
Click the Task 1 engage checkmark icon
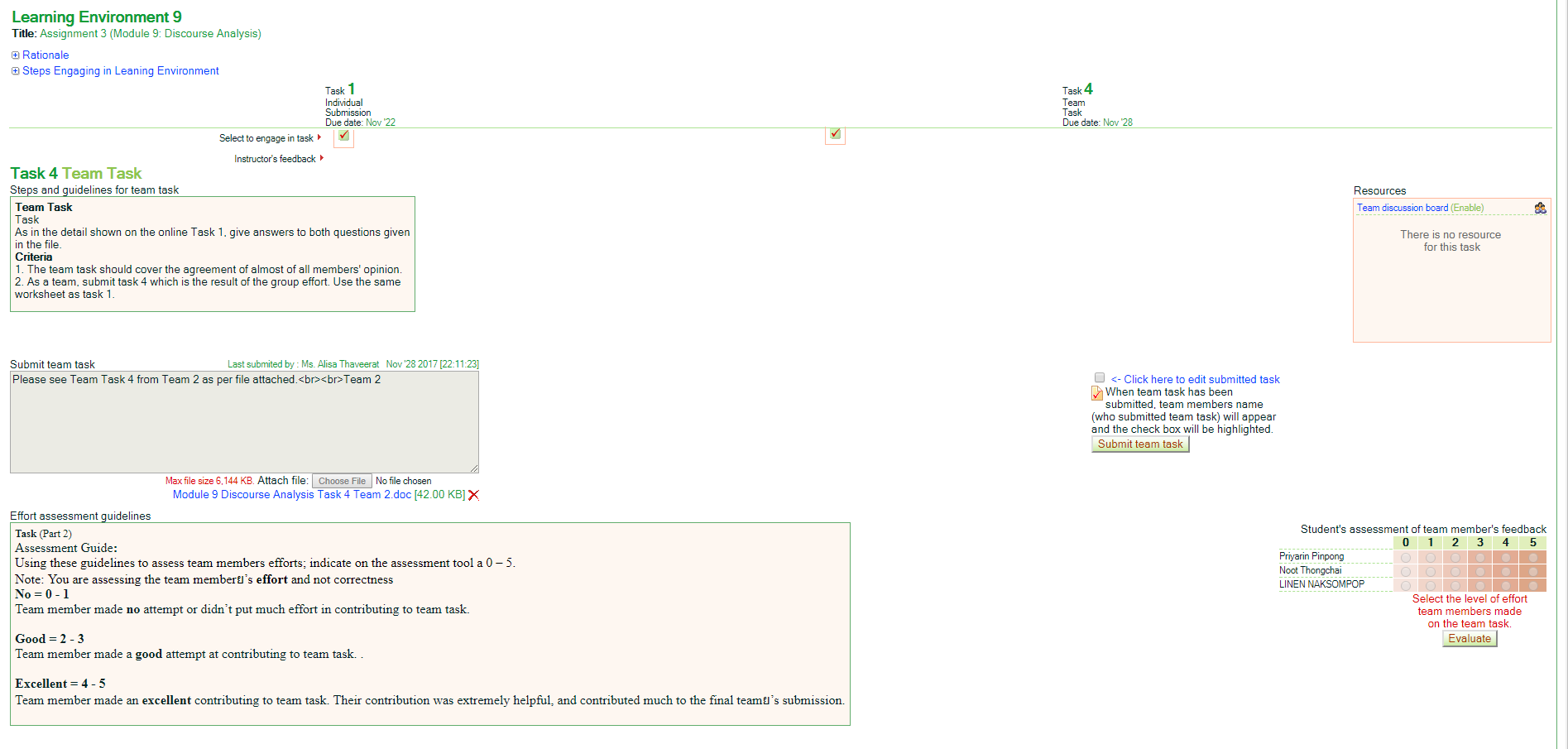[343, 136]
